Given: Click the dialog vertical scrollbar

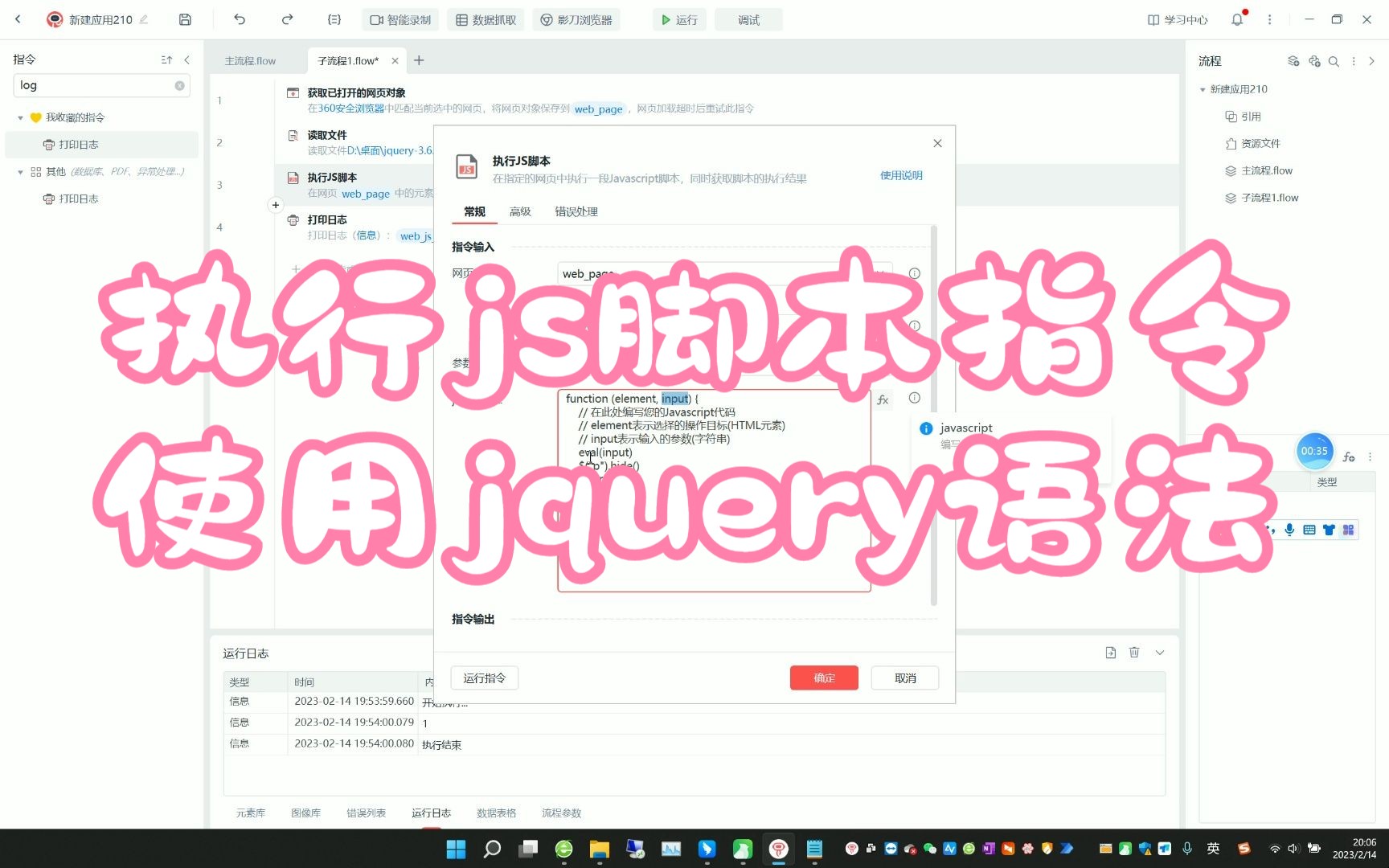Looking at the screenshot, I should tap(933, 416).
